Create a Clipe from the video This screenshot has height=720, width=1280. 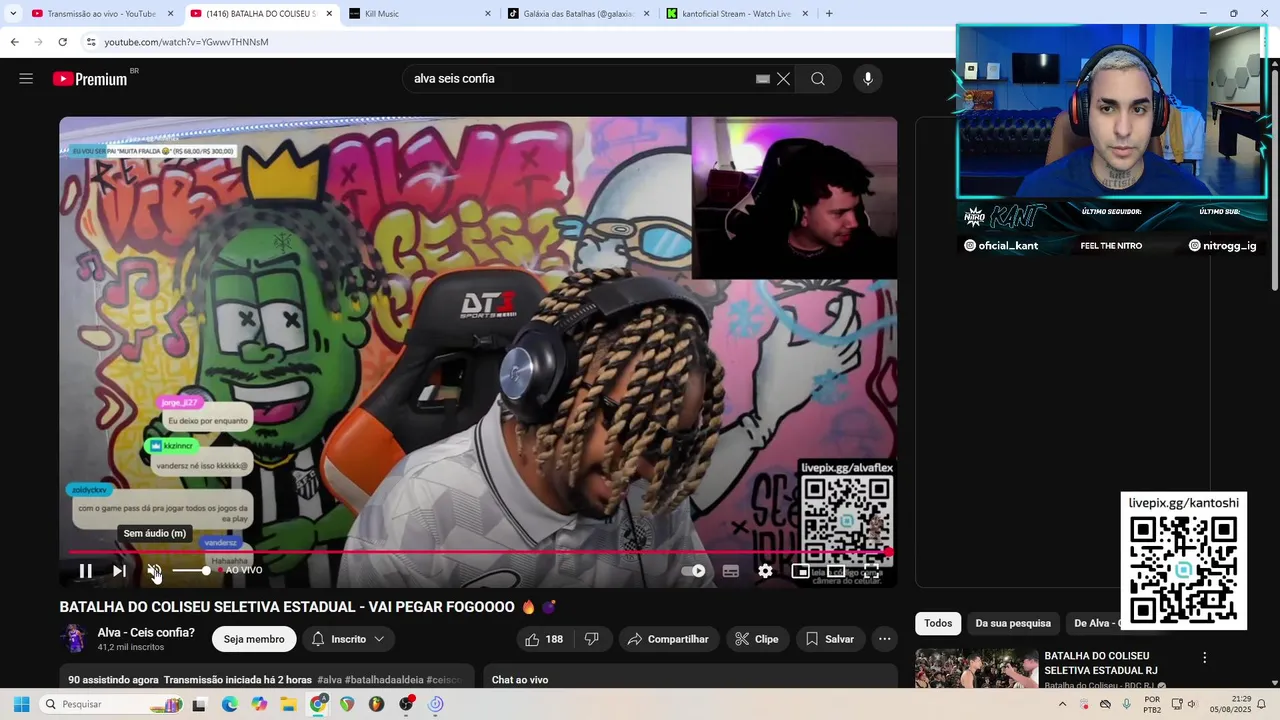(757, 639)
